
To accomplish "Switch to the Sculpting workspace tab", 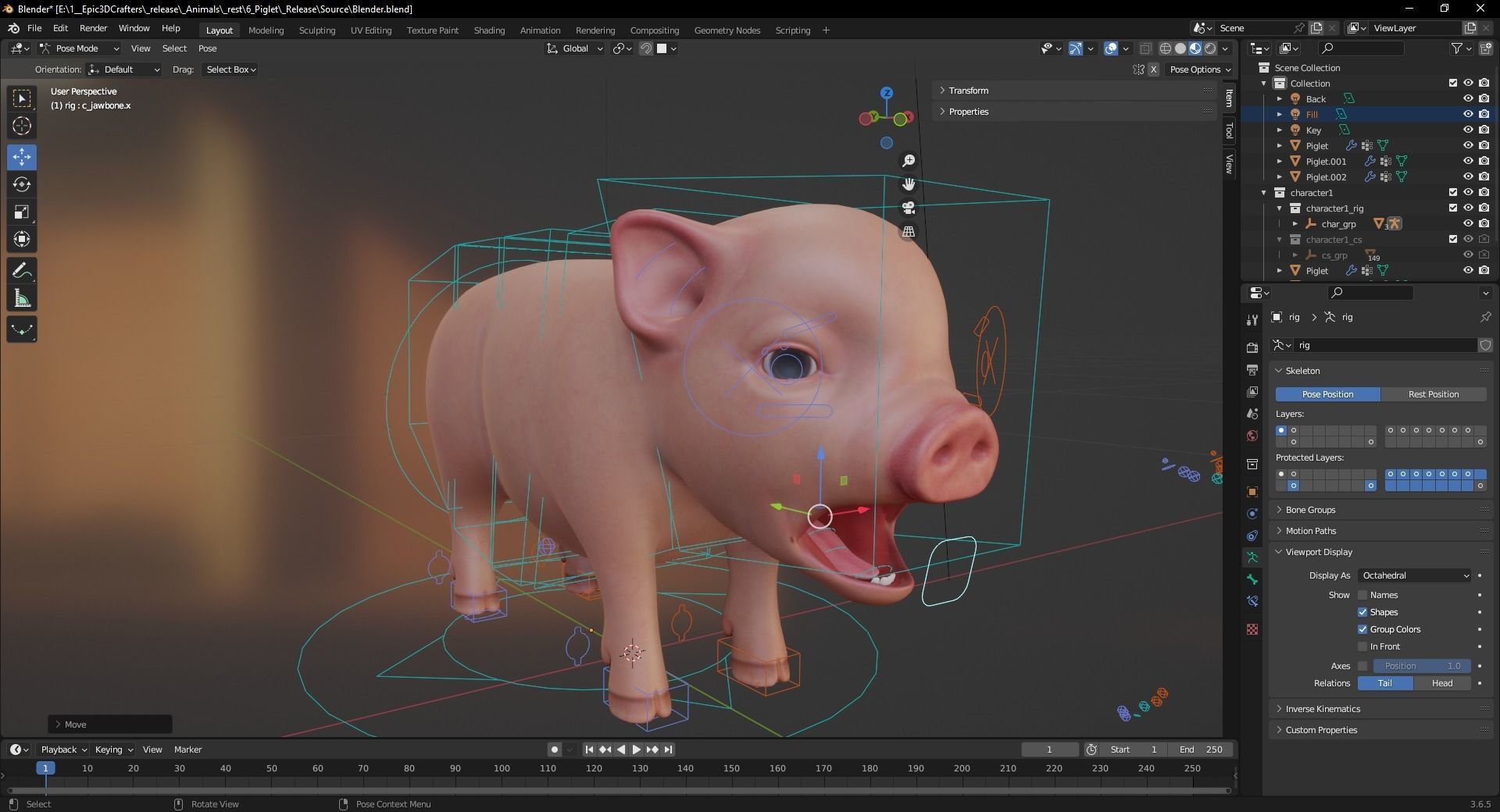I will point(317,30).
